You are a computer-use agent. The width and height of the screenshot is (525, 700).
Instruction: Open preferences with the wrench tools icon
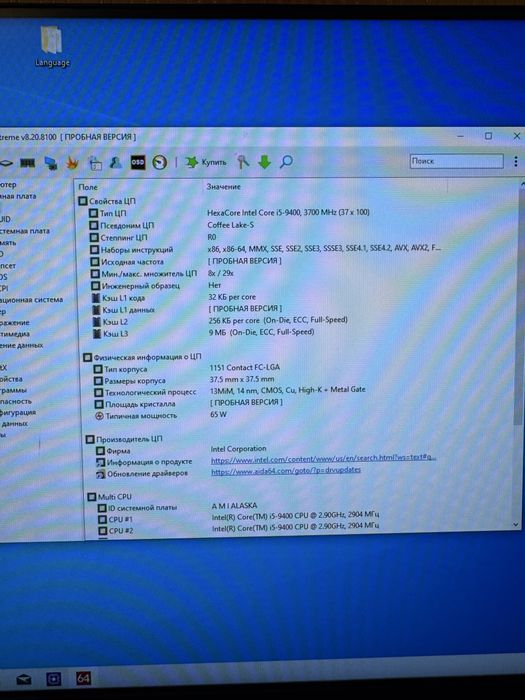243,162
